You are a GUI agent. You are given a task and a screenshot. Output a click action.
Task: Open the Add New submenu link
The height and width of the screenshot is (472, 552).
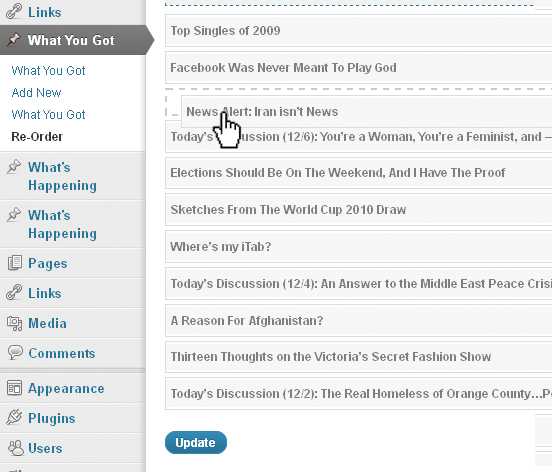click(37, 93)
